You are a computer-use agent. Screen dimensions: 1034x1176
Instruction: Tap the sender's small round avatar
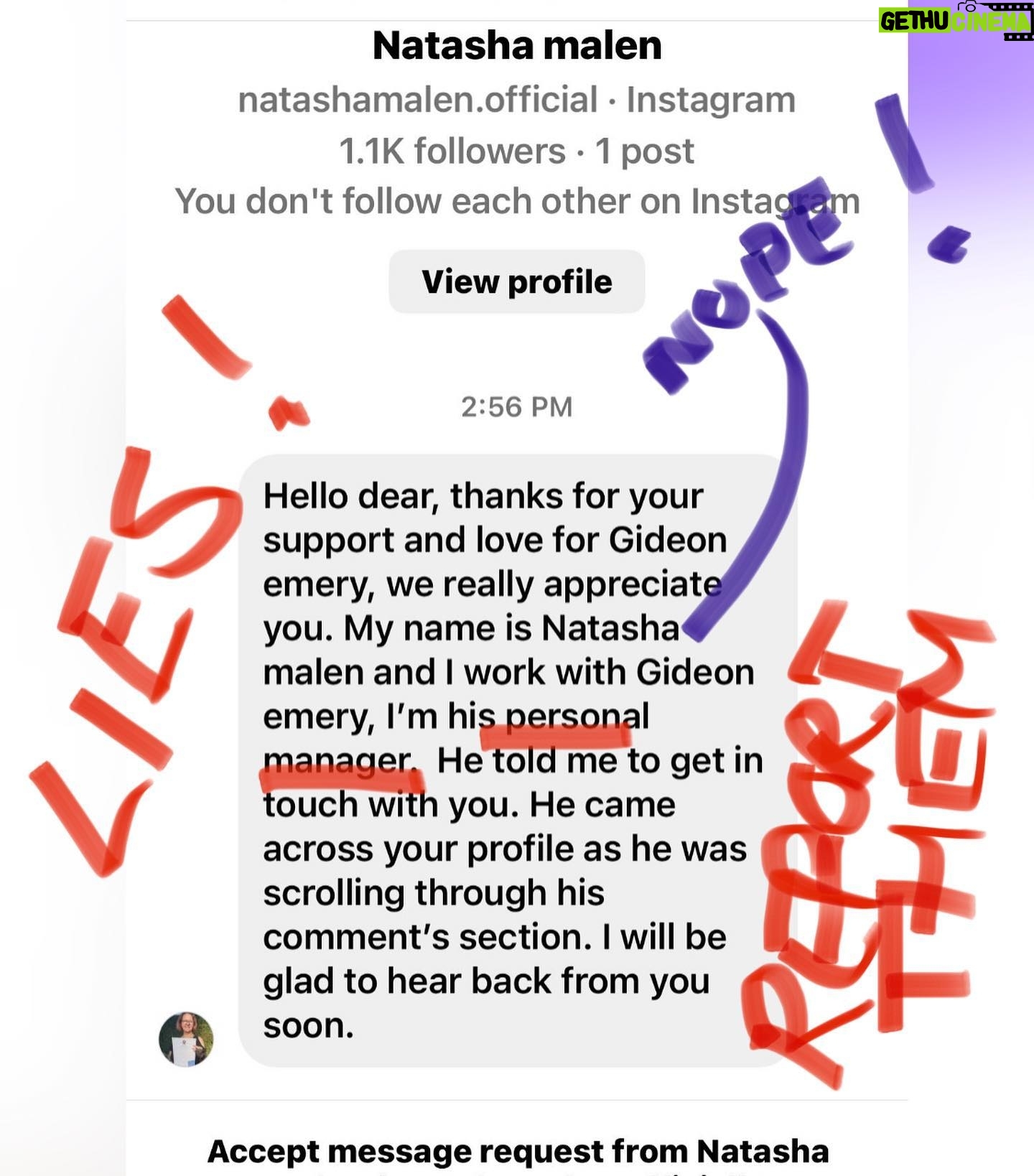[186, 1039]
